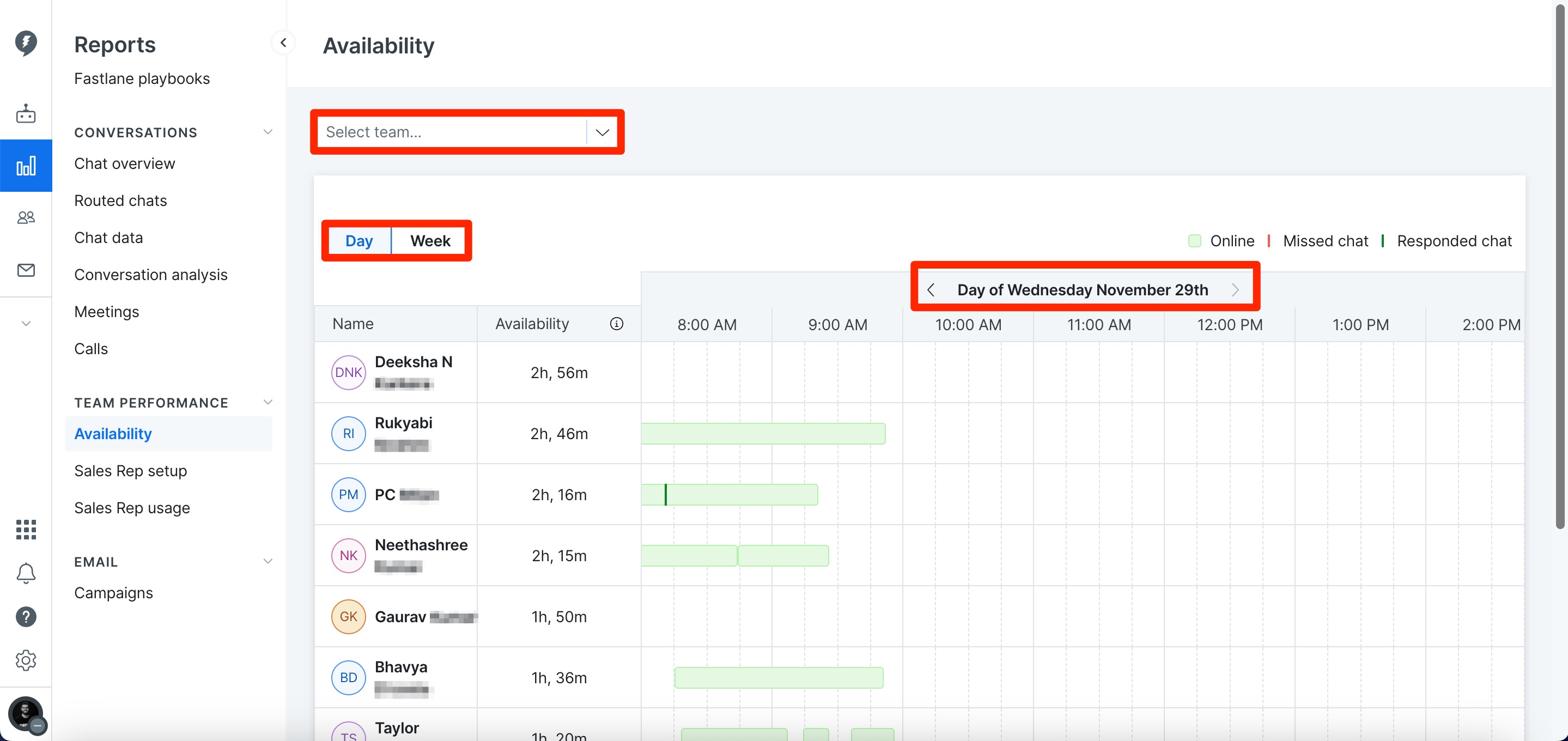Open the notifications bell
1568x741 pixels.
coord(26,573)
